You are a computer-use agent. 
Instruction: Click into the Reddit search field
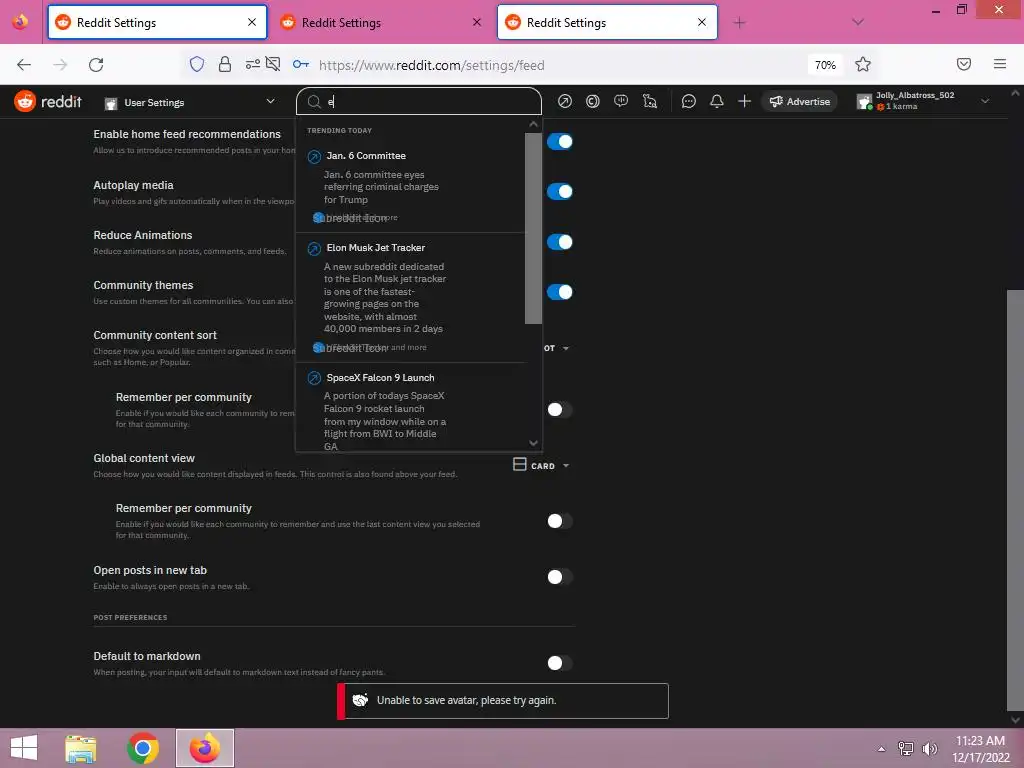click(419, 102)
